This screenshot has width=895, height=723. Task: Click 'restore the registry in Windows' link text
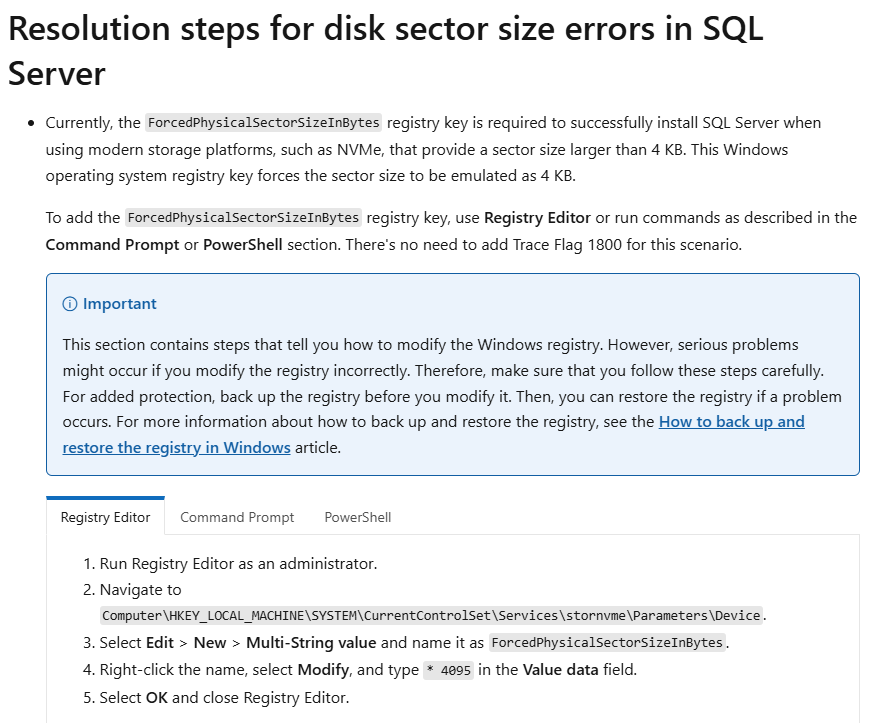(176, 447)
